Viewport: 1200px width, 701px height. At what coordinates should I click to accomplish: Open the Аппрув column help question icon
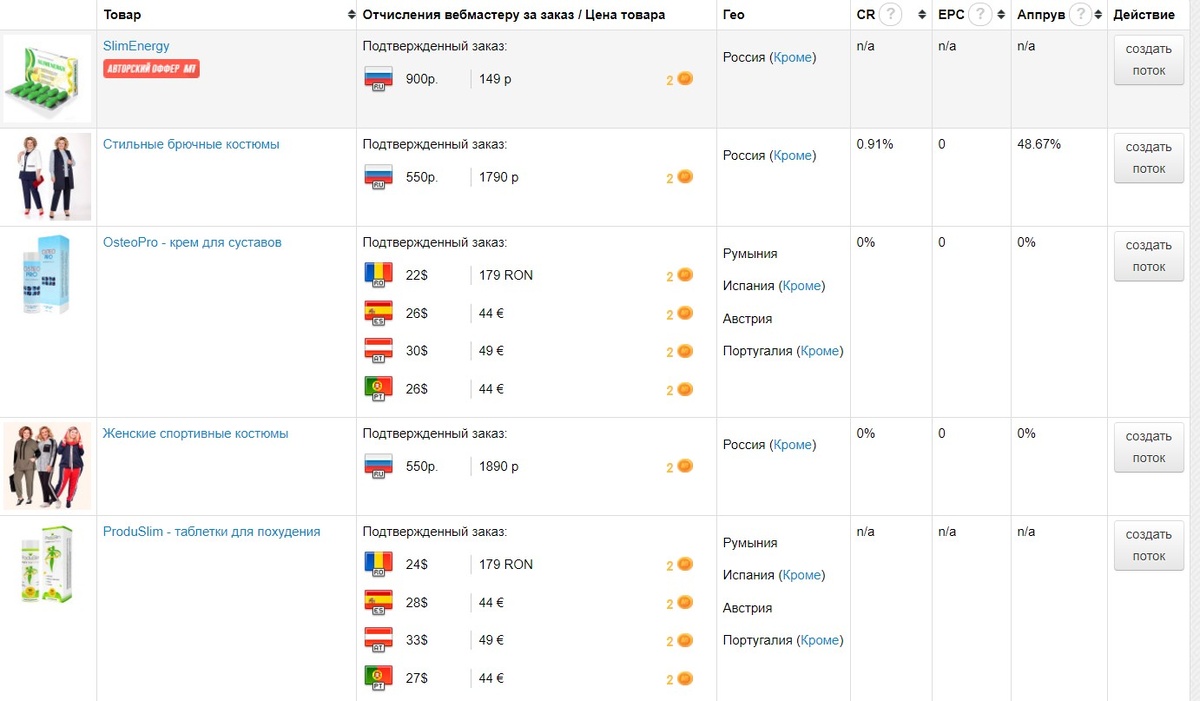(1079, 15)
